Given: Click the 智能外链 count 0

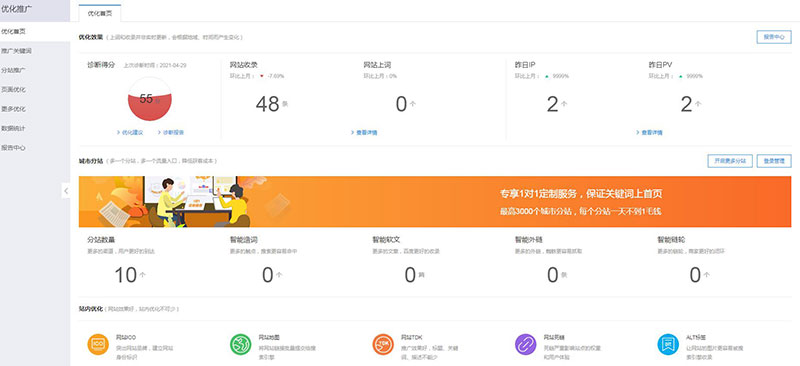Looking at the screenshot, I should 553,275.
